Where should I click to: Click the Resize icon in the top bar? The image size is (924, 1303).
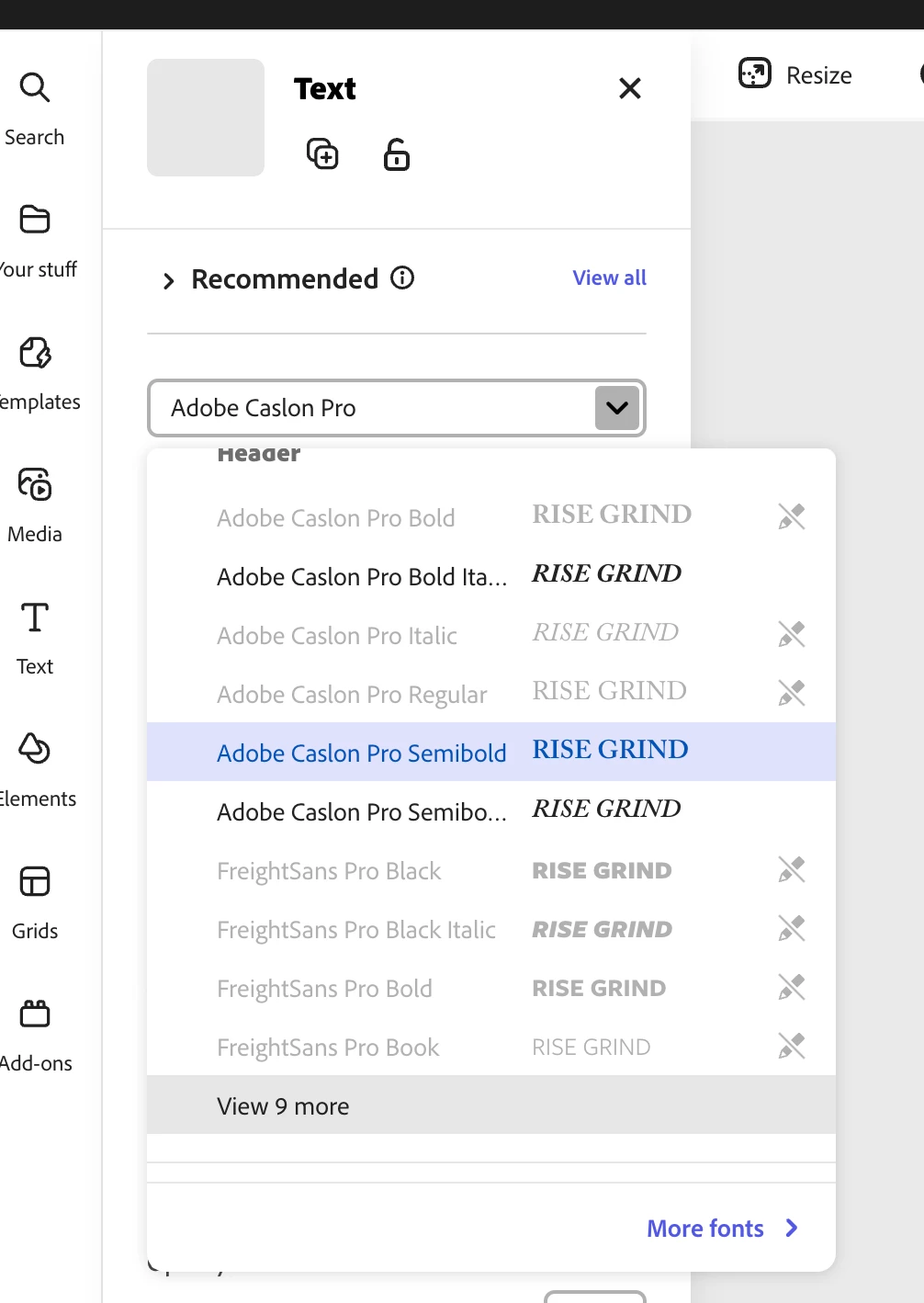pos(755,73)
